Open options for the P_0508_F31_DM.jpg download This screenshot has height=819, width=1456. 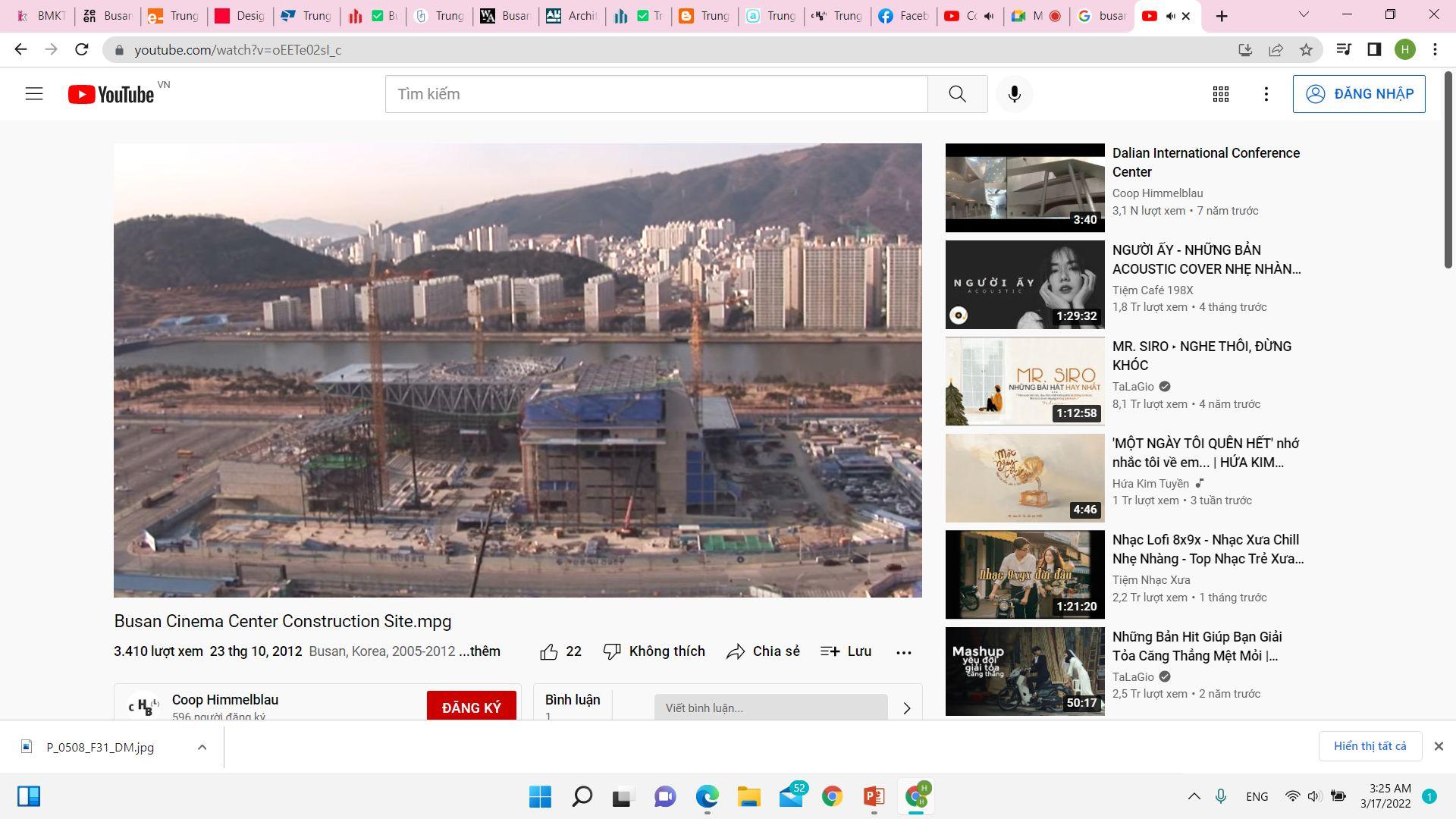[202, 747]
